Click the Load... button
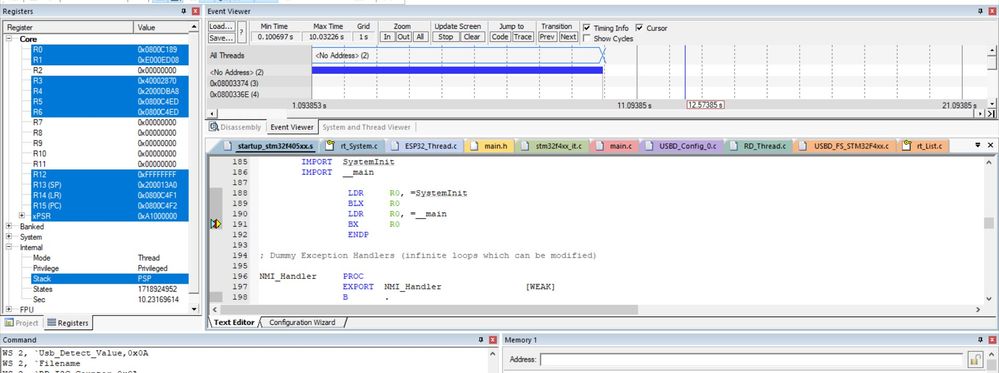The height and width of the screenshot is (373, 999). tap(222, 26)
